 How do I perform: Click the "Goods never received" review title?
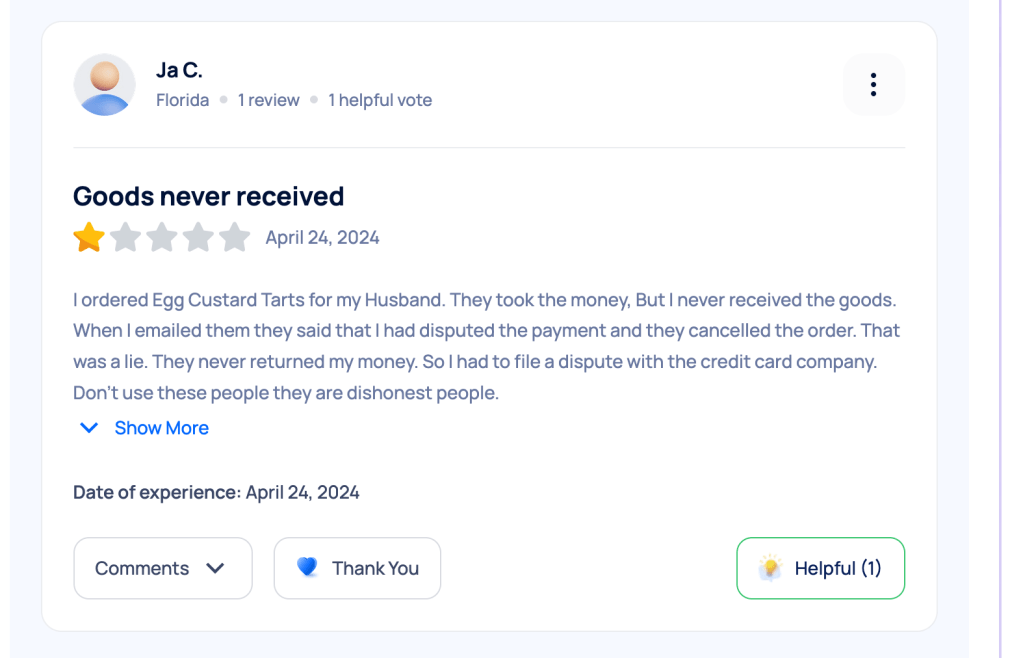click(x=209, y=196)
